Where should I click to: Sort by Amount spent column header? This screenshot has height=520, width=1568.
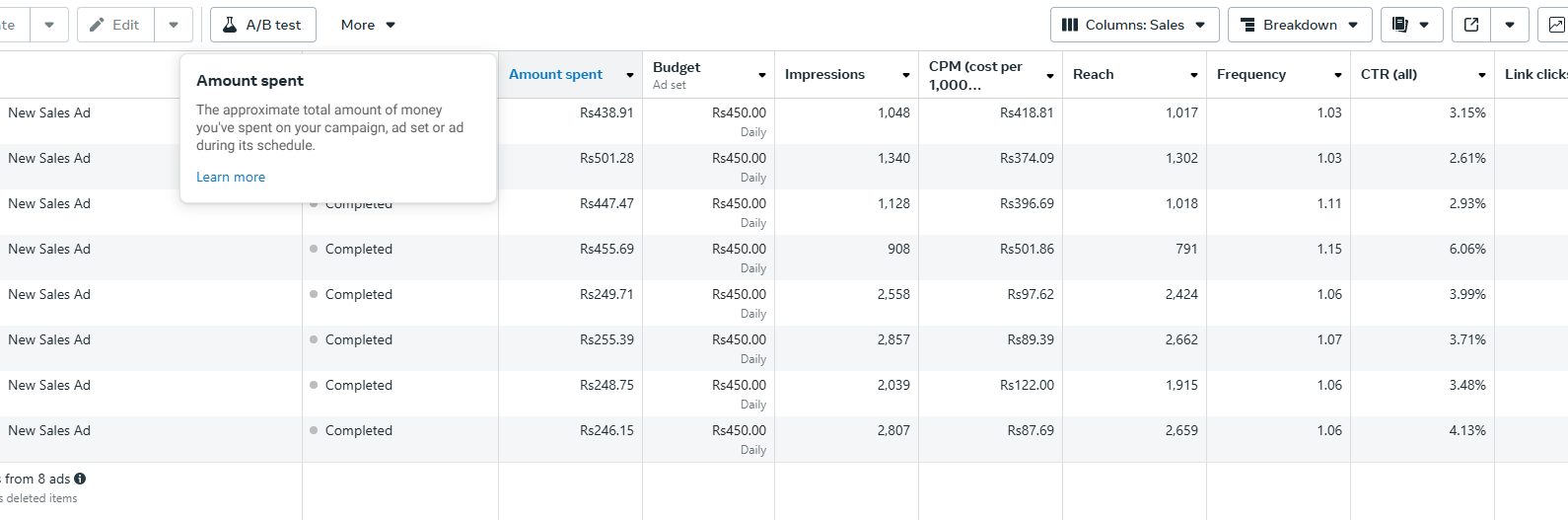pyautogui.click(x=555, y=74)
